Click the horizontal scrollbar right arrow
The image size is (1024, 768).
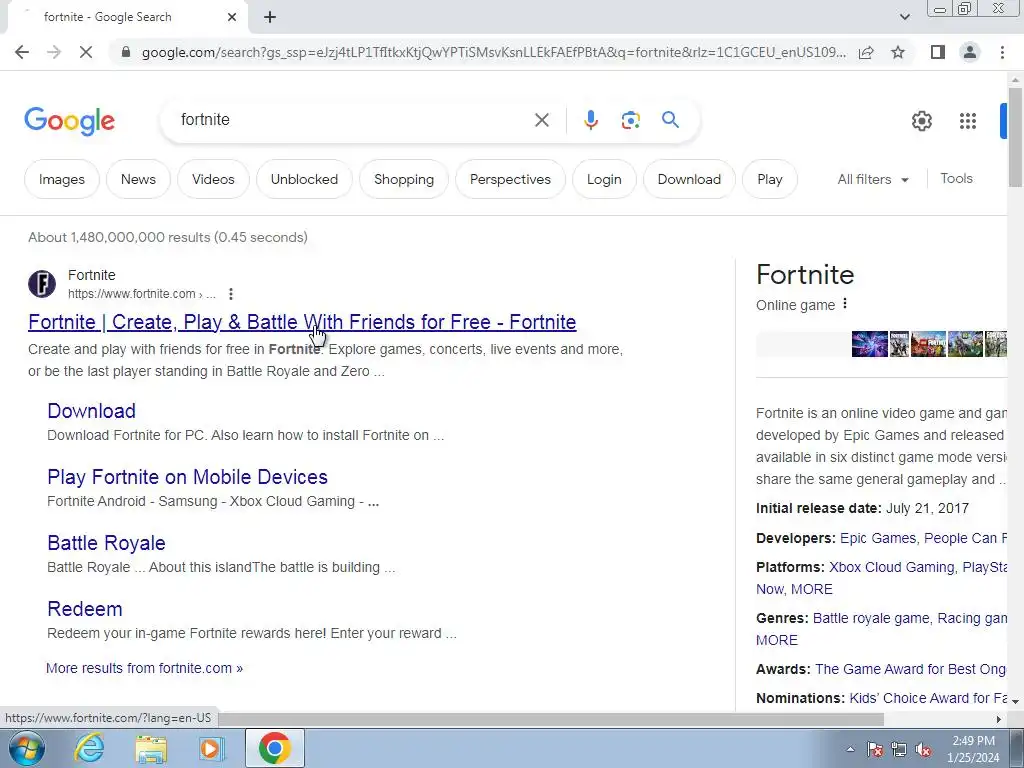click(999, 719)
